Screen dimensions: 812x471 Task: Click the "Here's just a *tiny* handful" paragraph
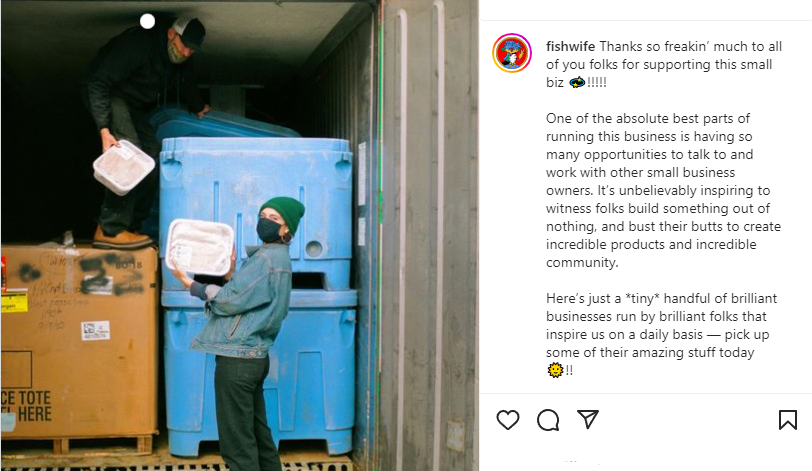(661, 334)
